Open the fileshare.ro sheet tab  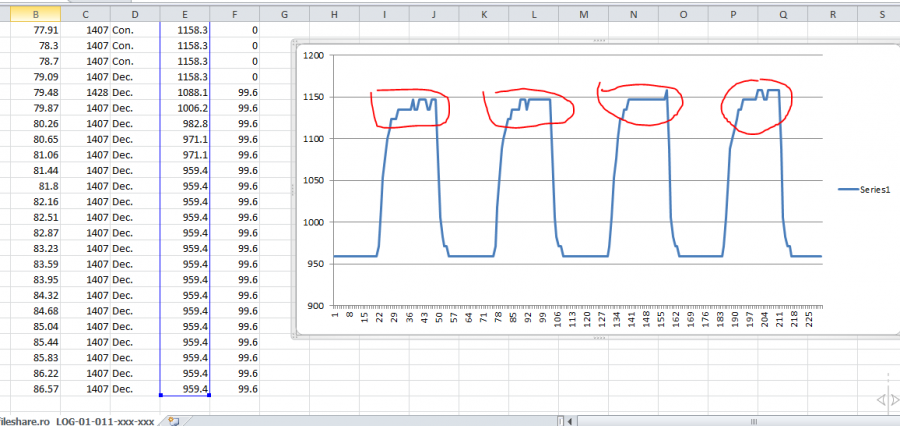click(22, 421)
